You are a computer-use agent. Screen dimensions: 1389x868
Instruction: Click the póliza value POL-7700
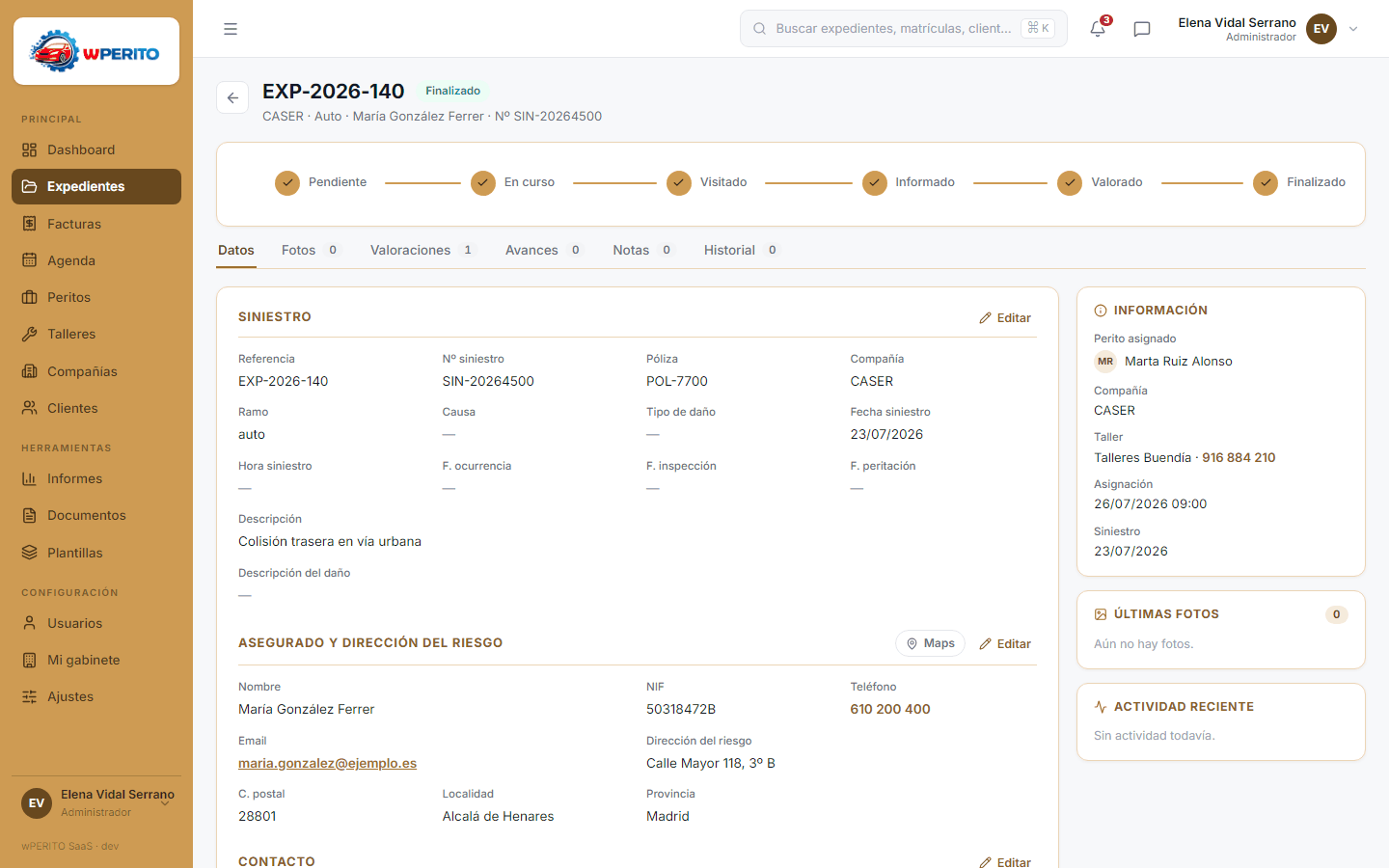[677, 381]
